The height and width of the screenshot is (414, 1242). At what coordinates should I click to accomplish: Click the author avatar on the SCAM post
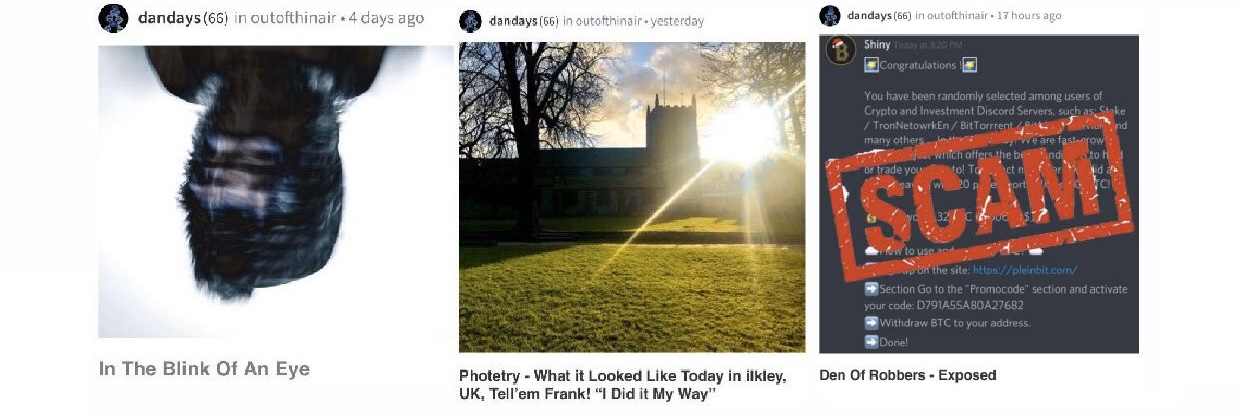[830, 16]
